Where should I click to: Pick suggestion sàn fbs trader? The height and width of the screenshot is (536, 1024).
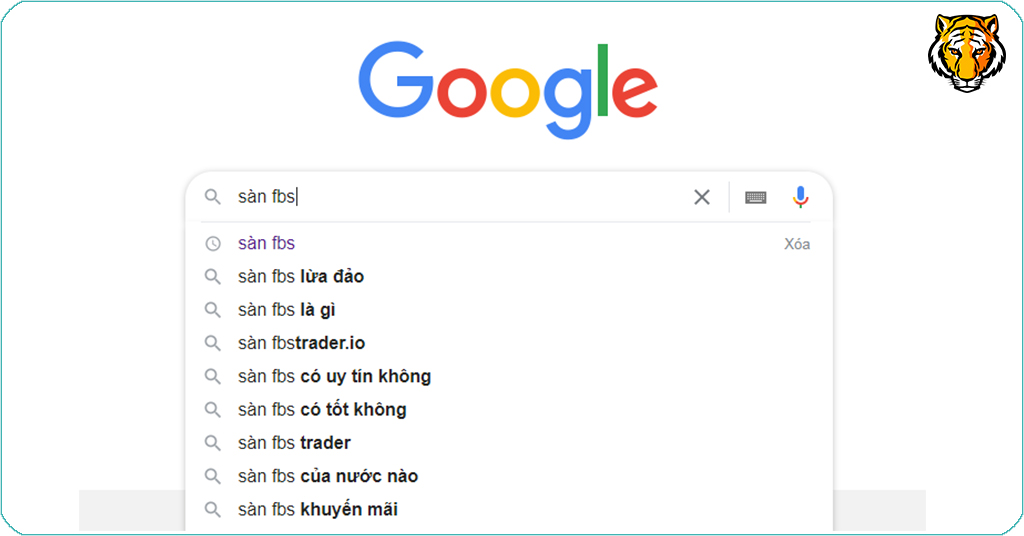[294, 442]
